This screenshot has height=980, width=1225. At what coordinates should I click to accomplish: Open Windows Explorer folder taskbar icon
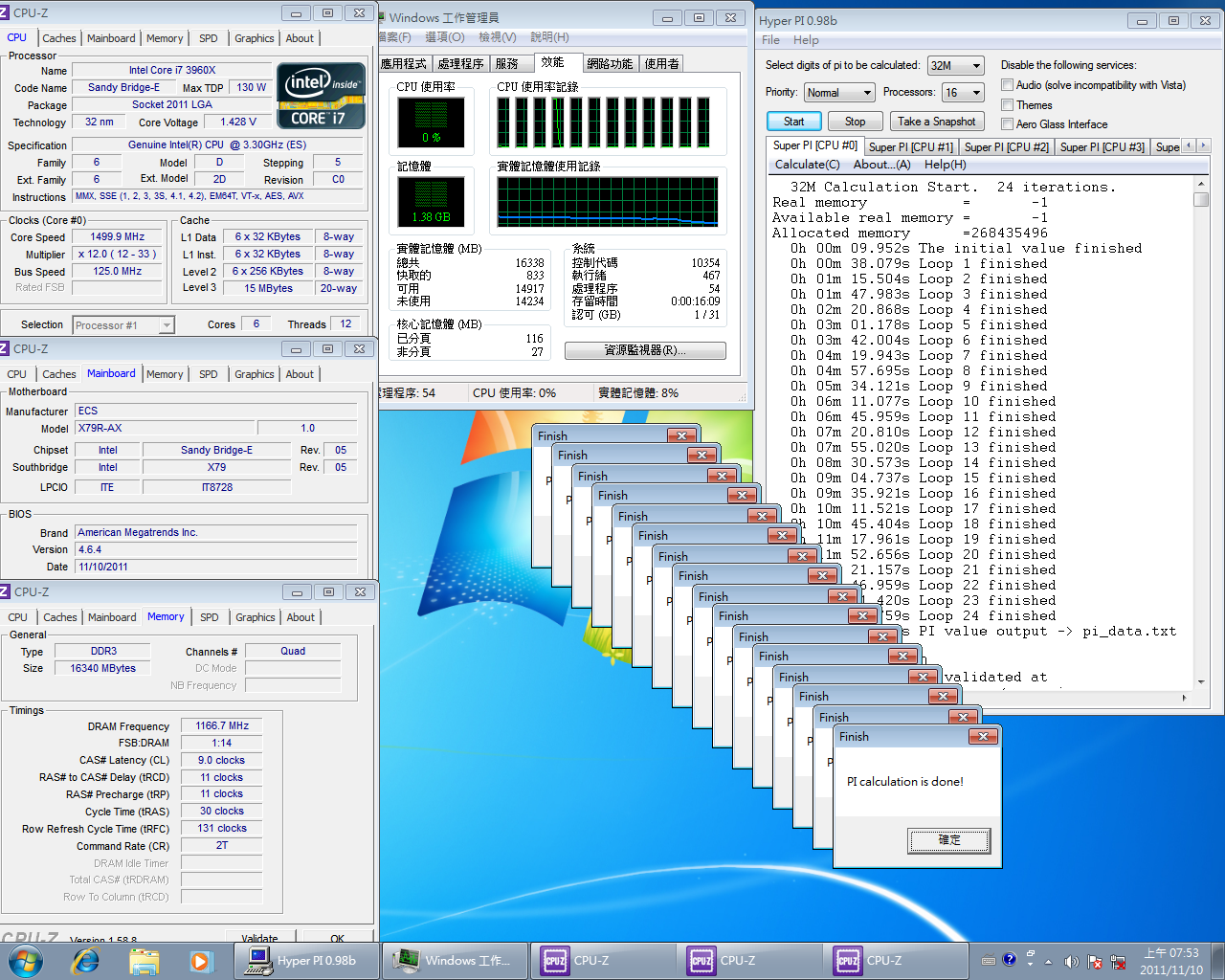(144, 961)
